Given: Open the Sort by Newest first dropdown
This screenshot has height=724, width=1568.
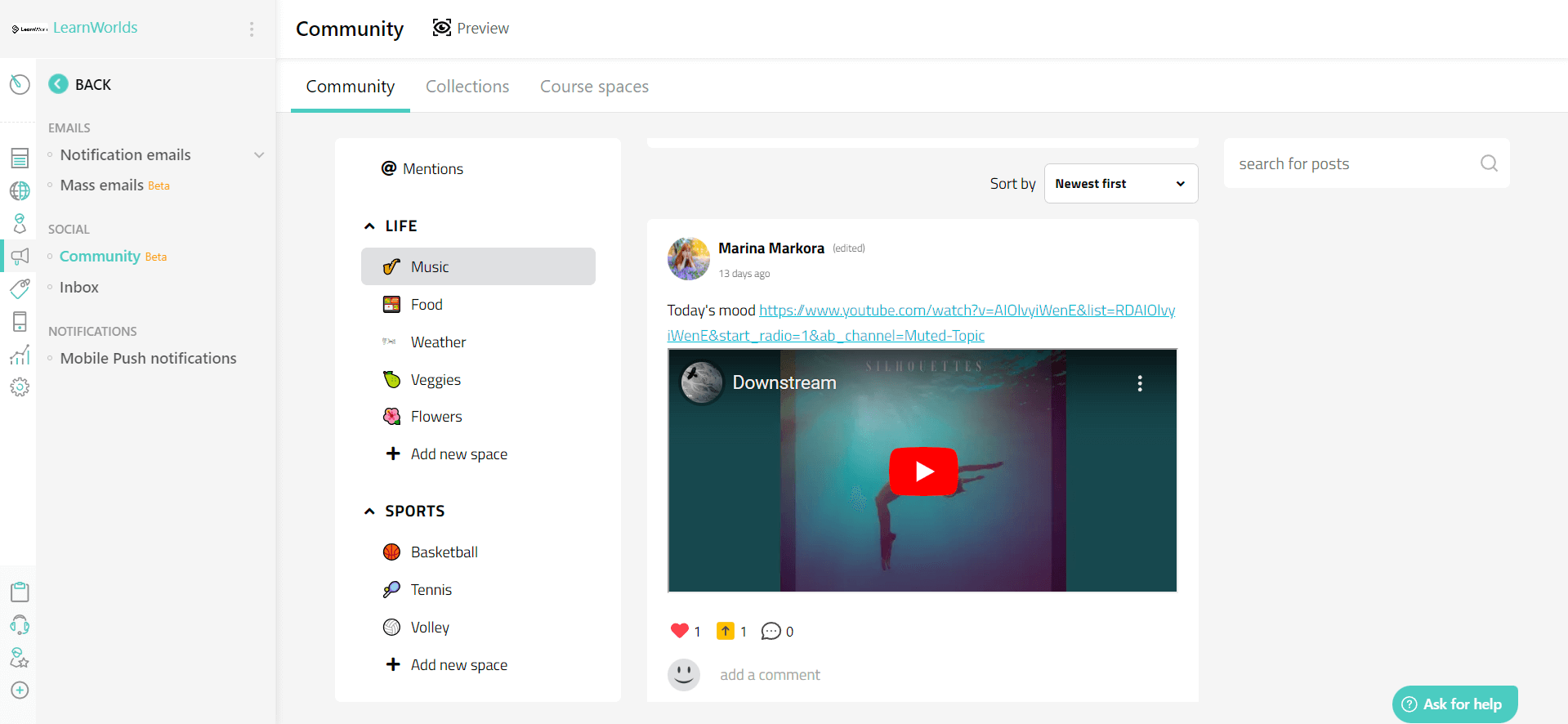Looking at the screenshot, I should pyautogui.click(x=1120, y=184).
